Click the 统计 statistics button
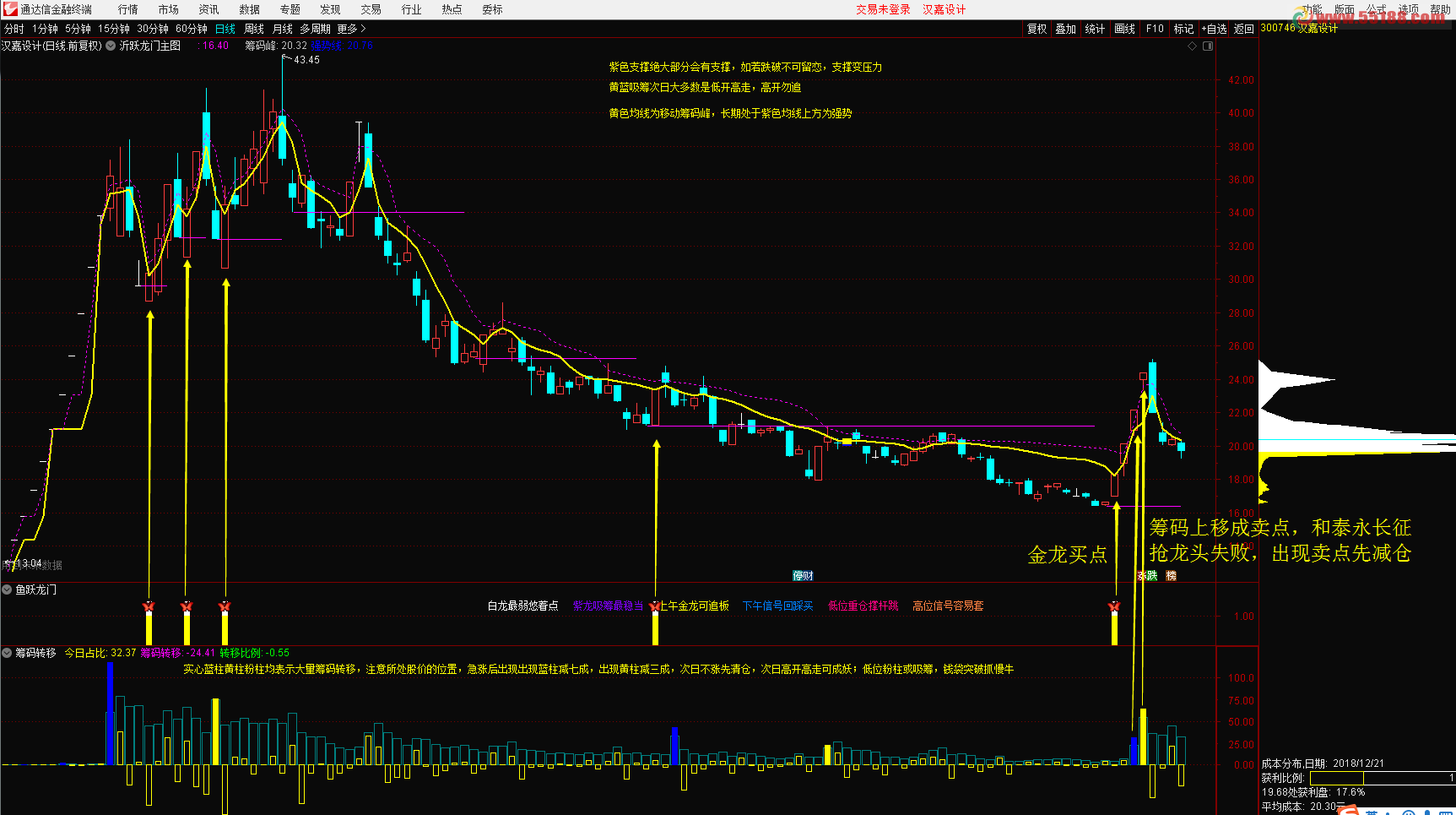 pyautogui.click(x=1095, y=29)
